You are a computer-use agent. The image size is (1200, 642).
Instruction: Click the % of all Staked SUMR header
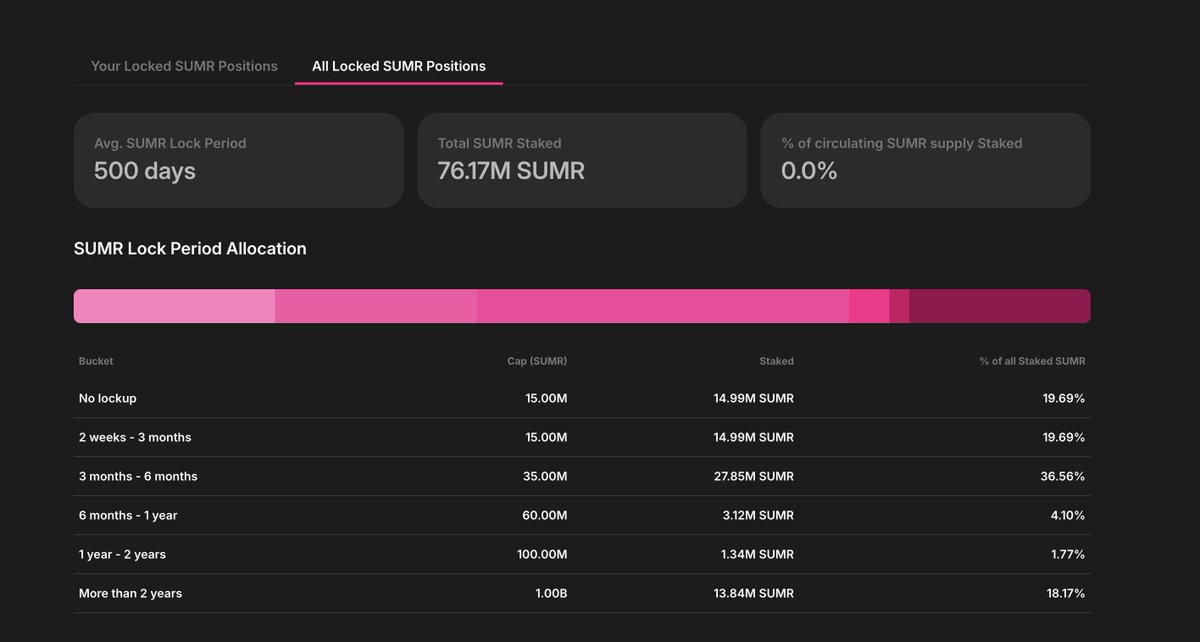tap(1032, 361)
